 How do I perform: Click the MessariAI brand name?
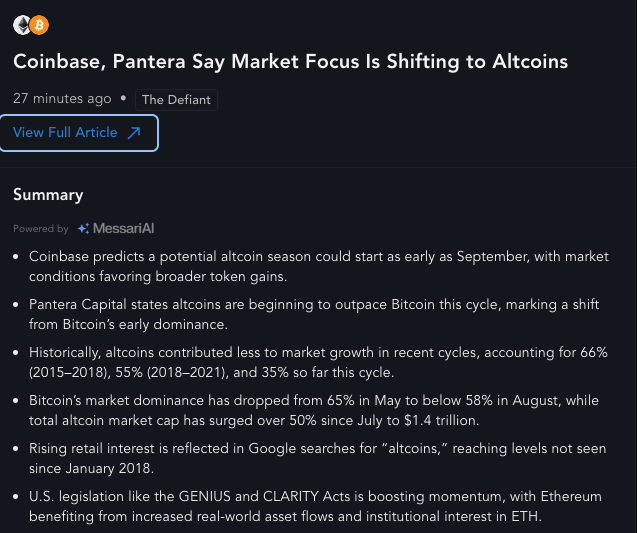tap(124, 229)
